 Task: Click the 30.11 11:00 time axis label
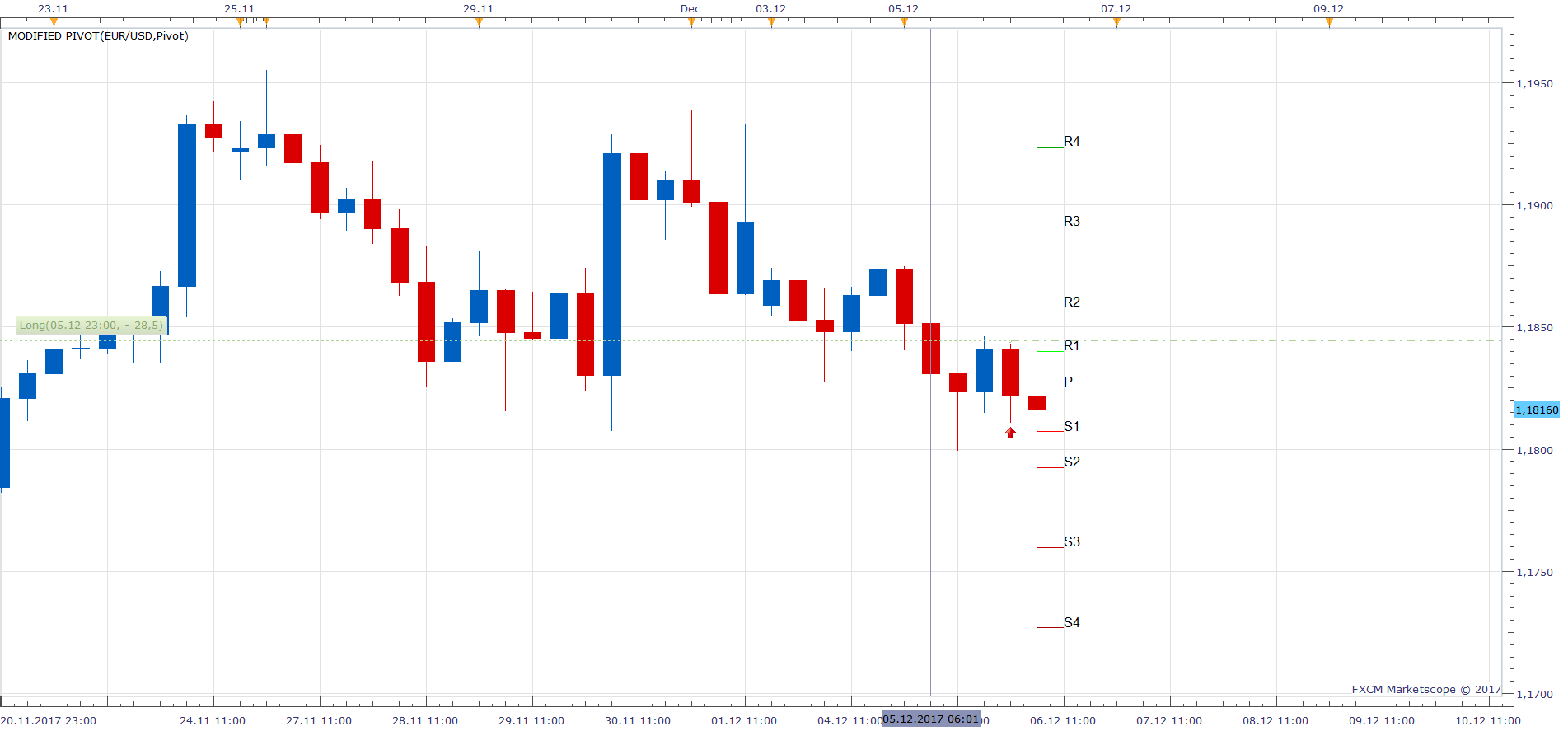(x=638, y=721)
